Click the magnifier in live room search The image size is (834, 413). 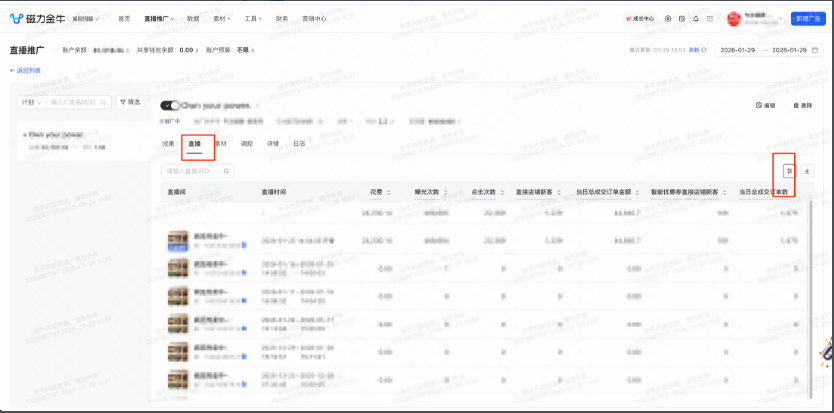(227, 171)
